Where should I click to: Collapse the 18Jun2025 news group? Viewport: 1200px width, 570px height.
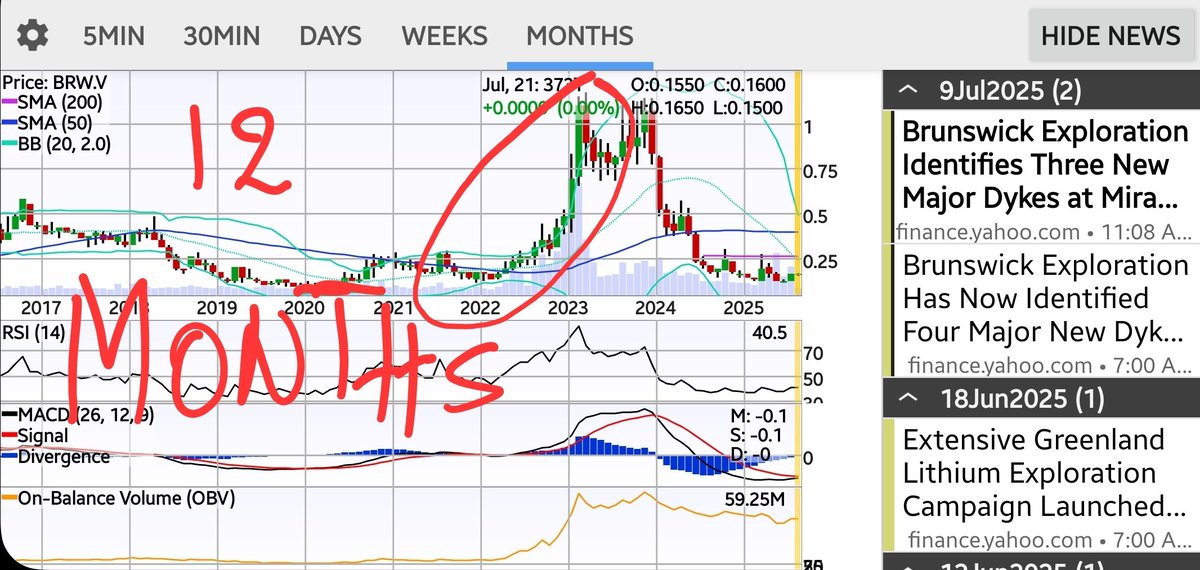(1041, 399)
